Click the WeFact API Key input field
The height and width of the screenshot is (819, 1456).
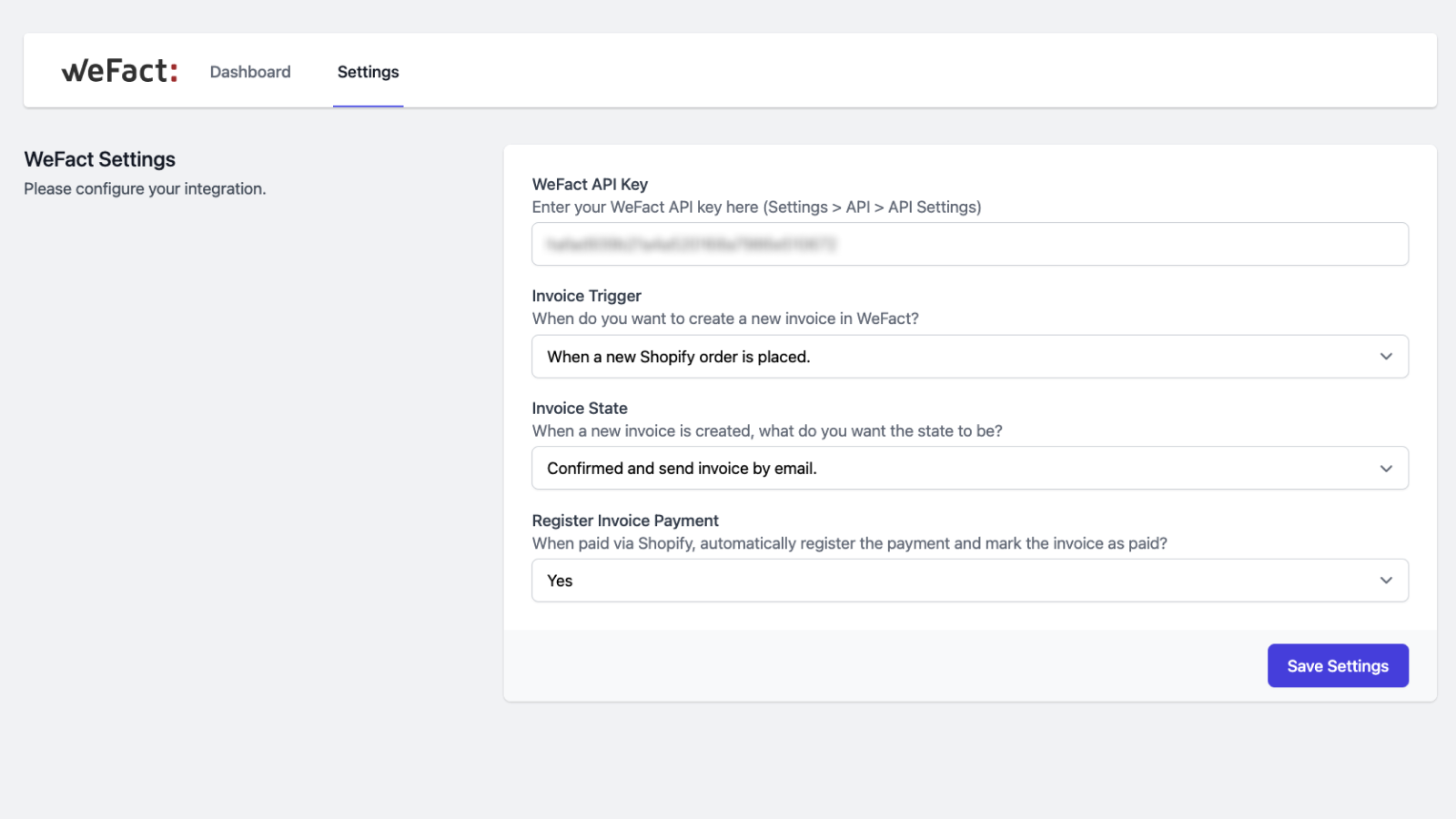[969, 244]
